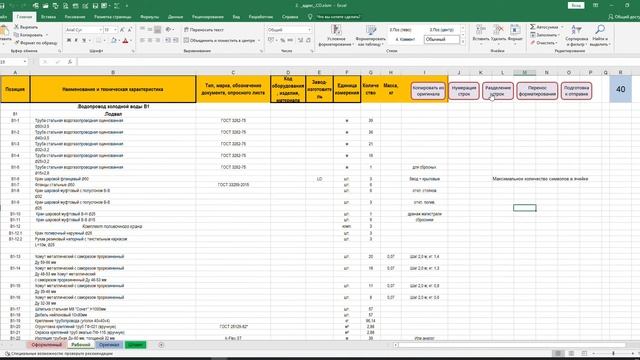Image resolution: width=640 pixels, height=360 pixels.
Task: Increase decimal places
Action: pyautogui.click(x=301, y=40)
